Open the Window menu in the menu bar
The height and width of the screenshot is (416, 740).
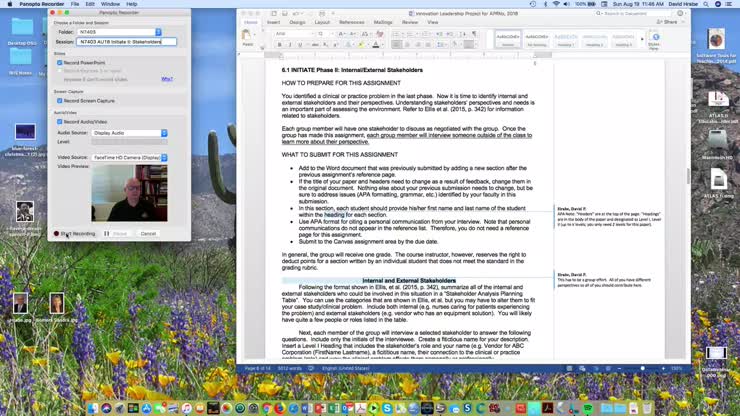click(x=110, y=4)
